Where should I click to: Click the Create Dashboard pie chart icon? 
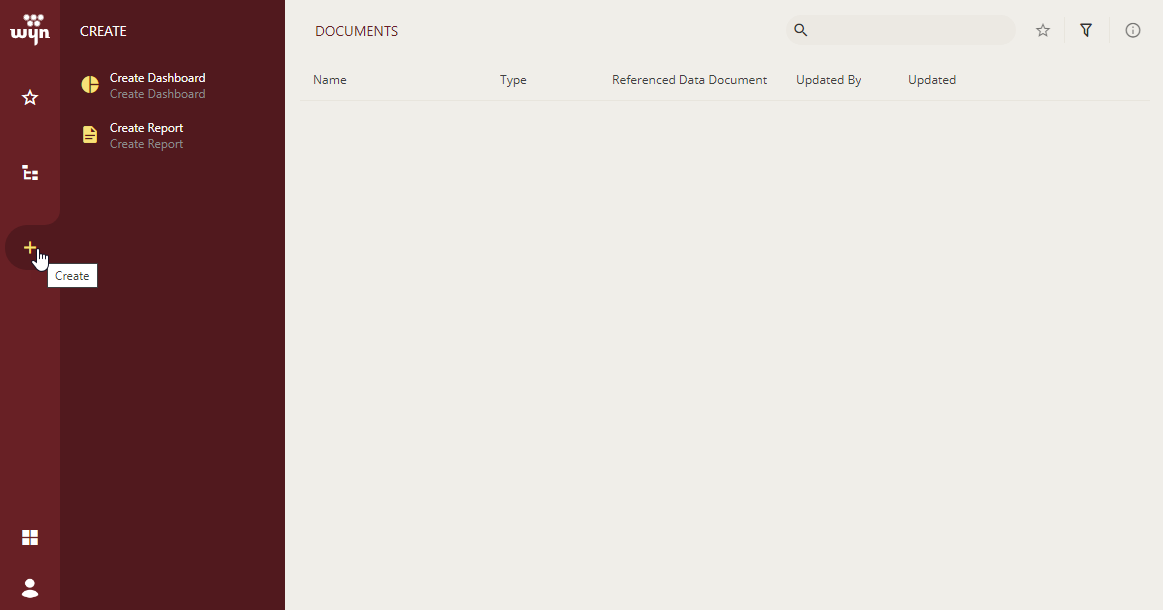coord(89,85)
